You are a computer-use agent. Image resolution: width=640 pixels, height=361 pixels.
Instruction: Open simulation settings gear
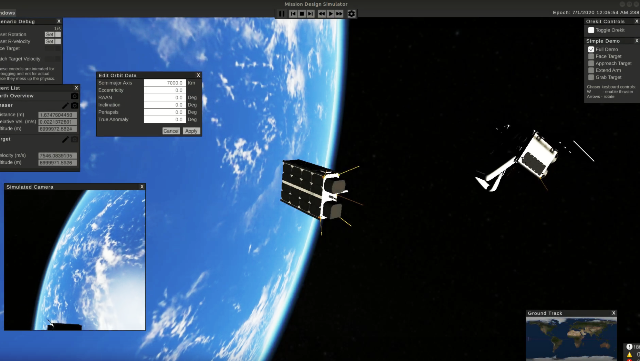351,14
